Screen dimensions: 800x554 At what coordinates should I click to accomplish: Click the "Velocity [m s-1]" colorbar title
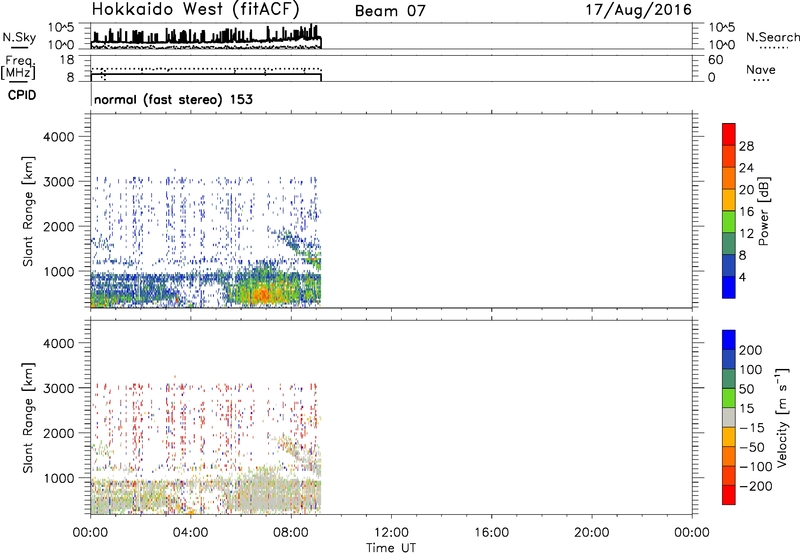point(782,417)
